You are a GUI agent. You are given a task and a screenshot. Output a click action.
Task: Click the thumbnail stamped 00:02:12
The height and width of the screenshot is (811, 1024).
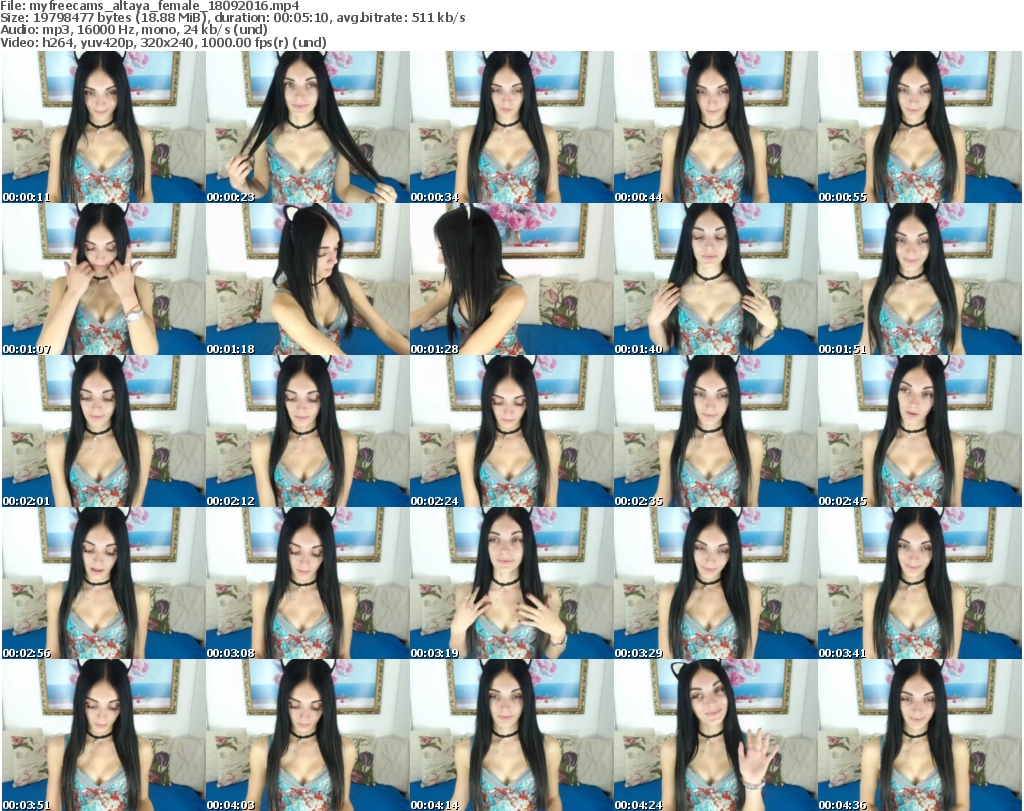coord(308,431)
